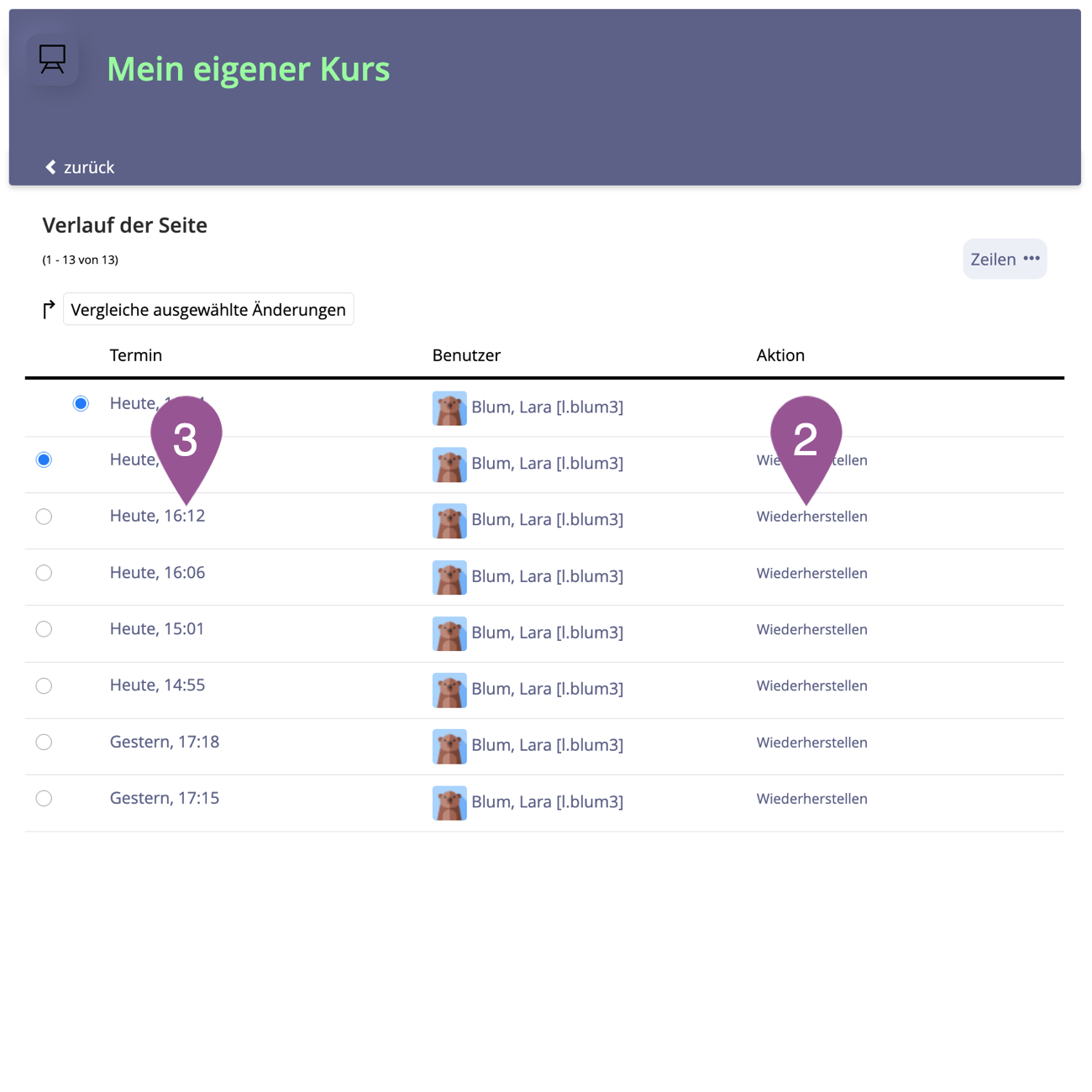Image resolution: width=1092 pixels, height=1092 pixels.
Task: Restore the version from Heute 16:06
Action: pyautogui.click(x=811, y=574)
